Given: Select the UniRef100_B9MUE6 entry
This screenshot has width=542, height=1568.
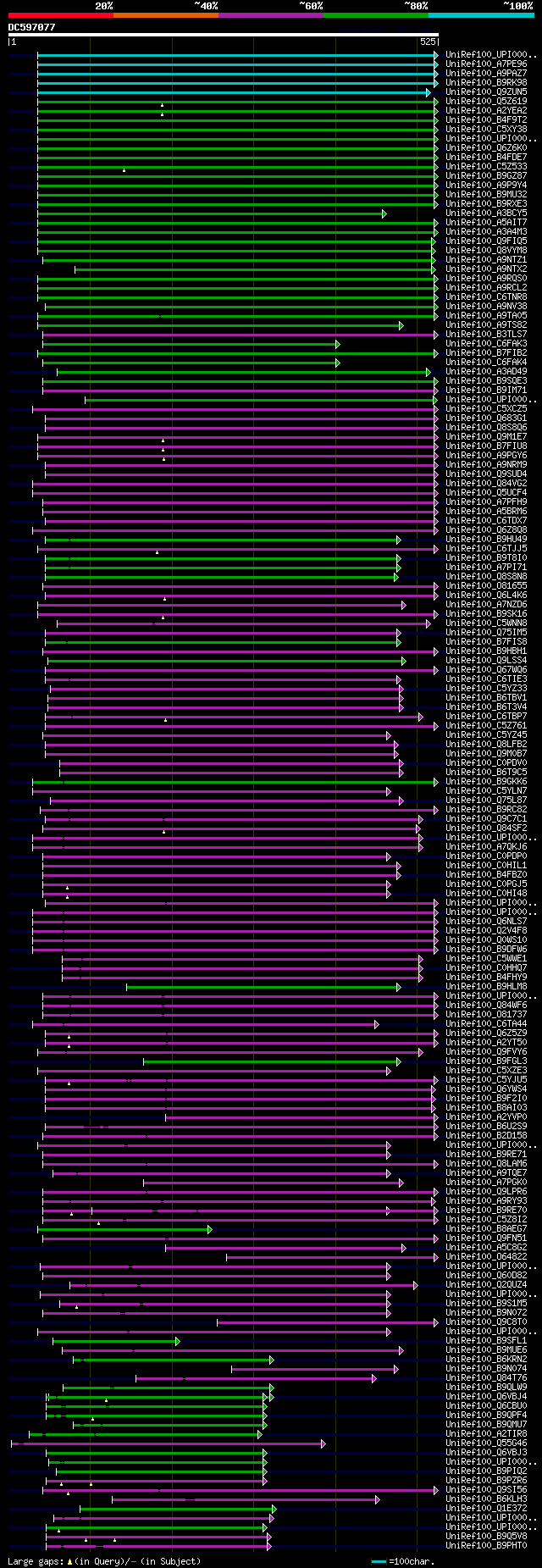Looking at the screenshot, I should click(486, 1350).
